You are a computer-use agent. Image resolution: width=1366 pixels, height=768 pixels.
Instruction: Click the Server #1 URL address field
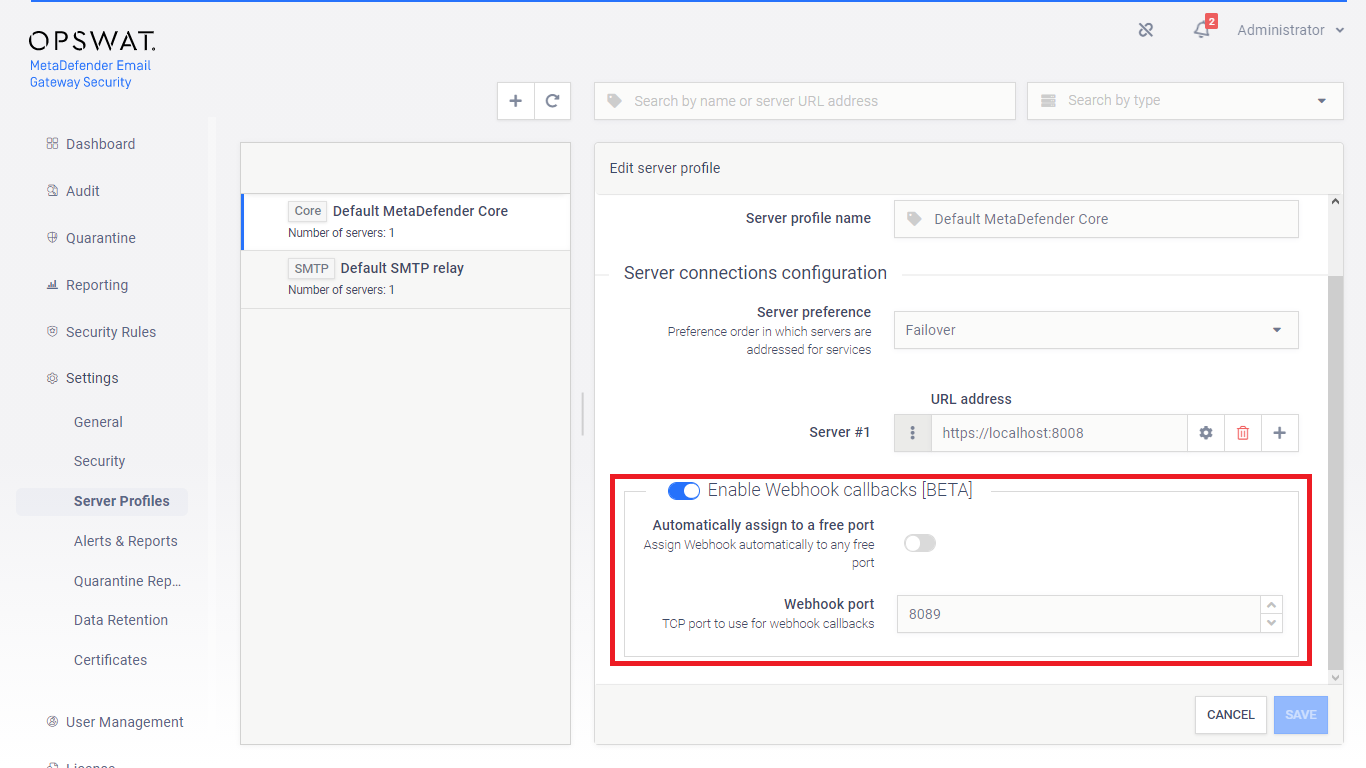[x=1059, y=433]
